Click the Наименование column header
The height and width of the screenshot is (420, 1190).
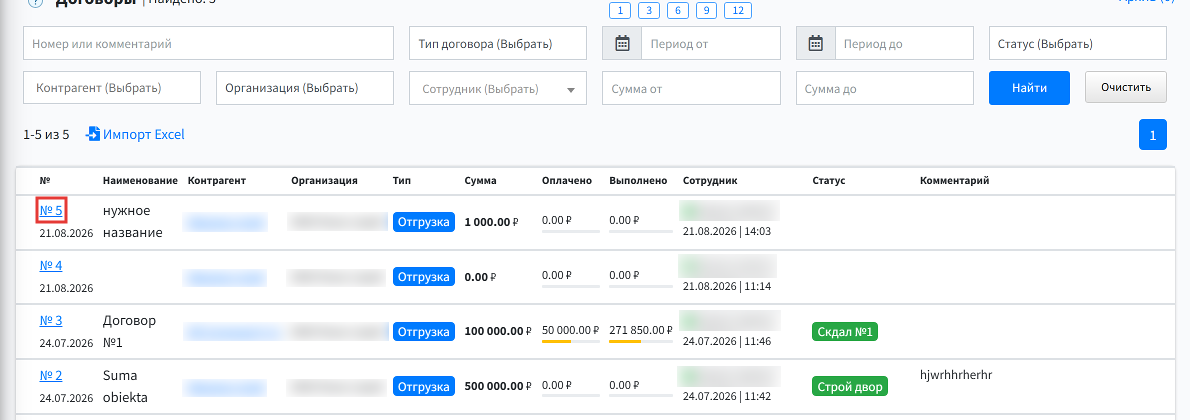click(x=140, y=181)
